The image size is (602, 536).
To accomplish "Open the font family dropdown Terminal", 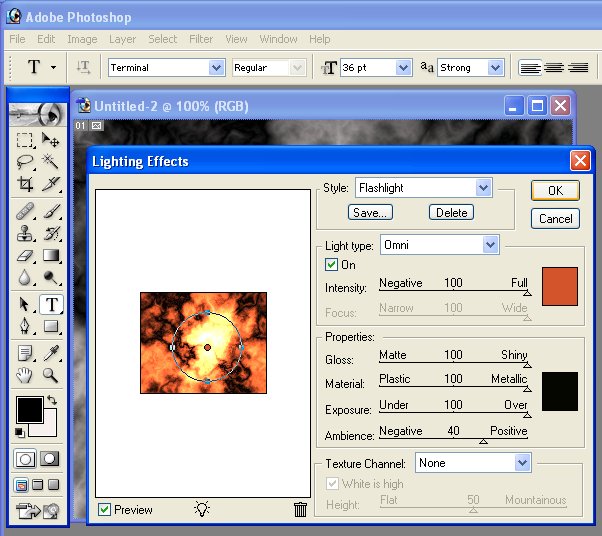I will [167, 68].
